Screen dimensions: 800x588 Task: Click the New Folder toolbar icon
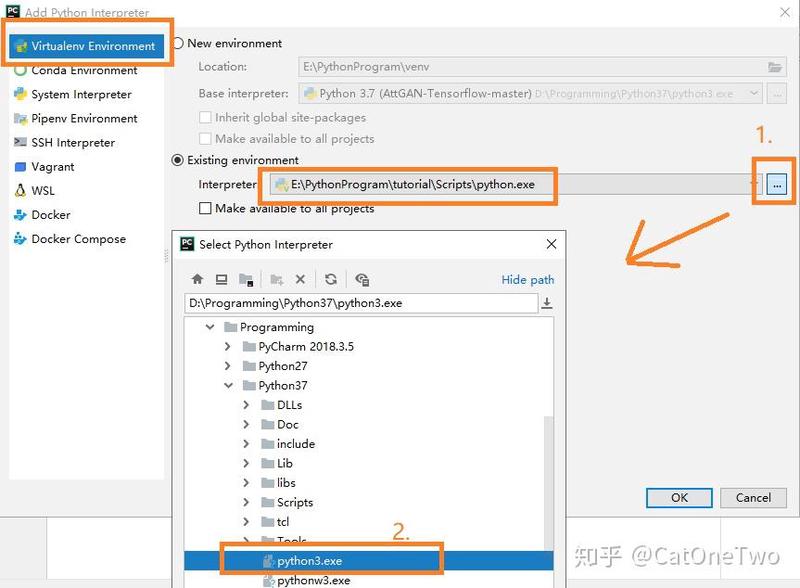[x=277, y=279]
